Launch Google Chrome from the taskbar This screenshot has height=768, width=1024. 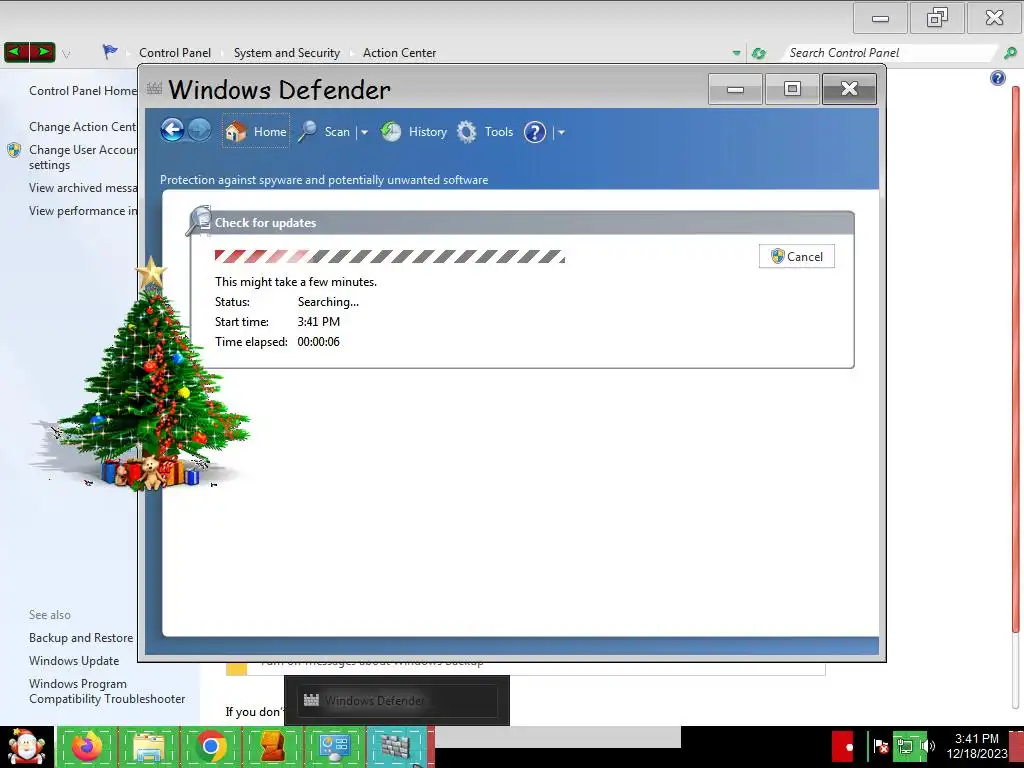210,746
